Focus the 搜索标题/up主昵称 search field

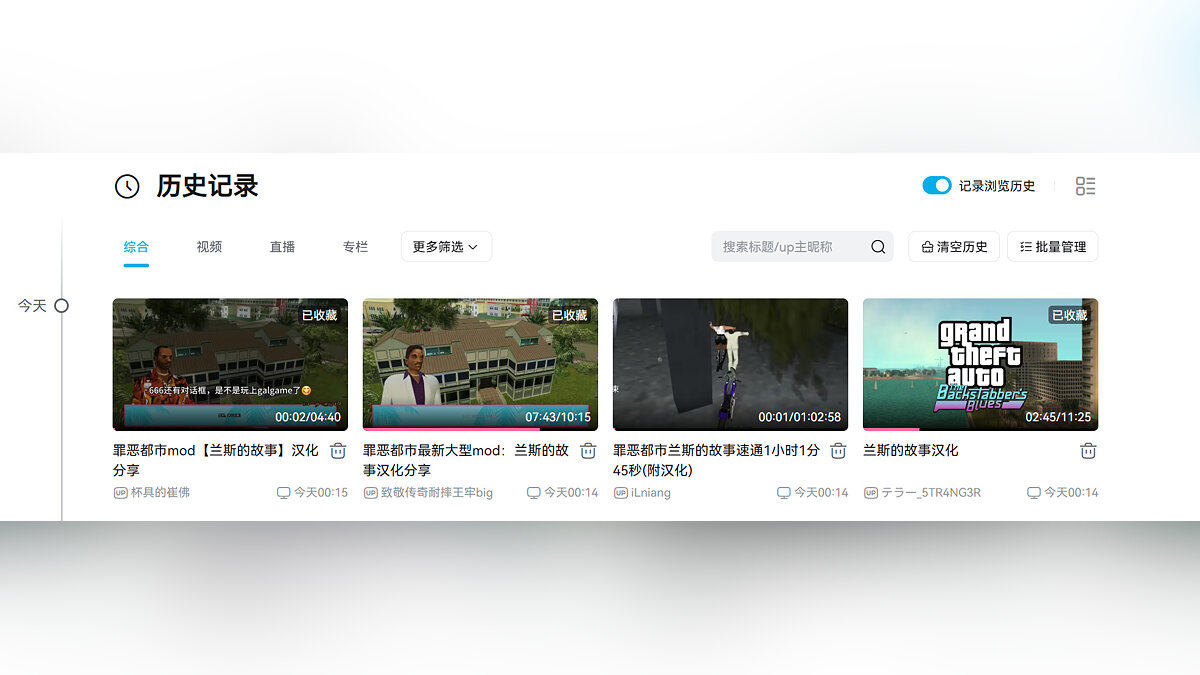pyautogui.click(x=790, y=247)
